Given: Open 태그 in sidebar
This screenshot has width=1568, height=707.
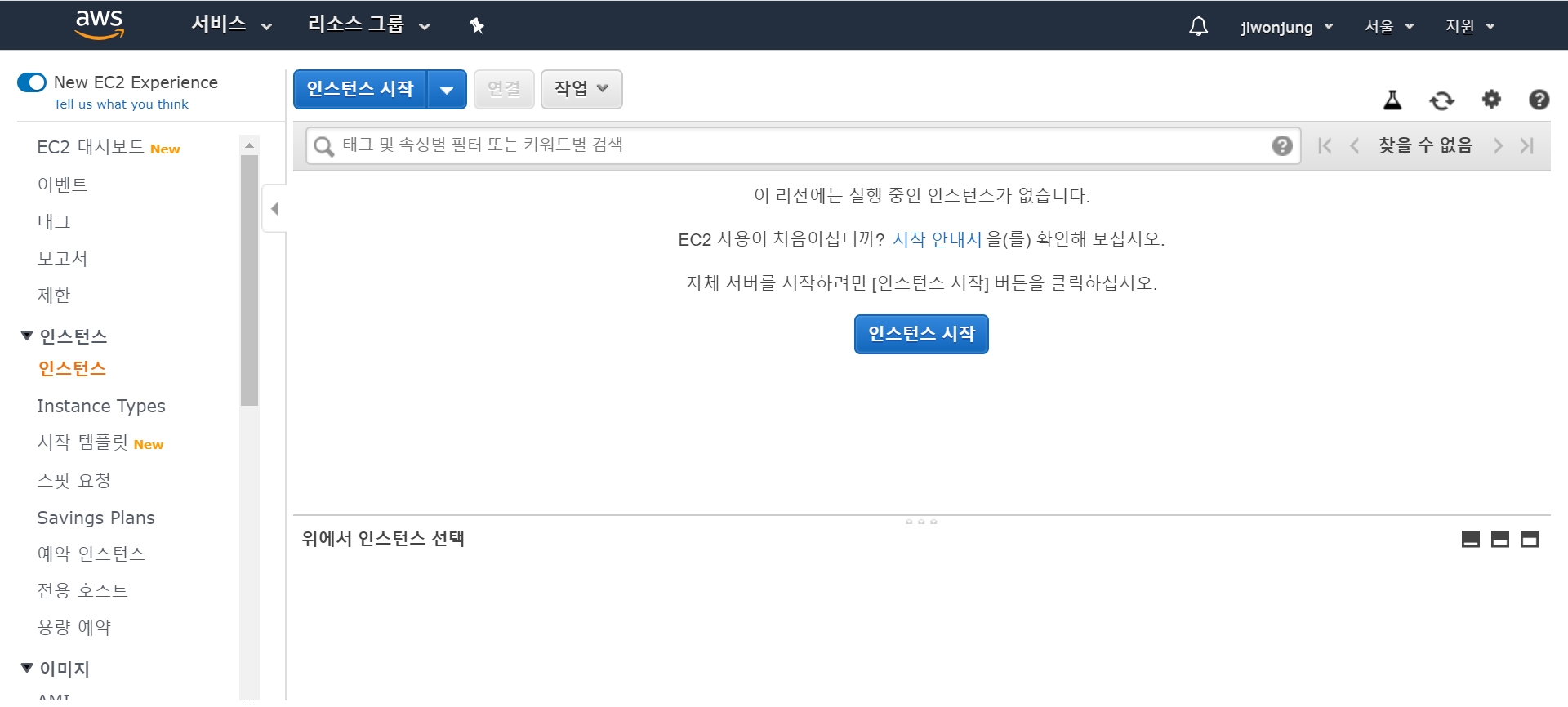Looking at the screenshot, I should click(54, 221).
